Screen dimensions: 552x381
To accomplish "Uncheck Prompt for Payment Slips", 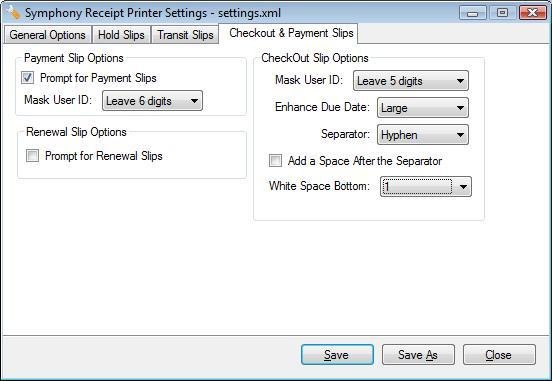I will 27,77.
